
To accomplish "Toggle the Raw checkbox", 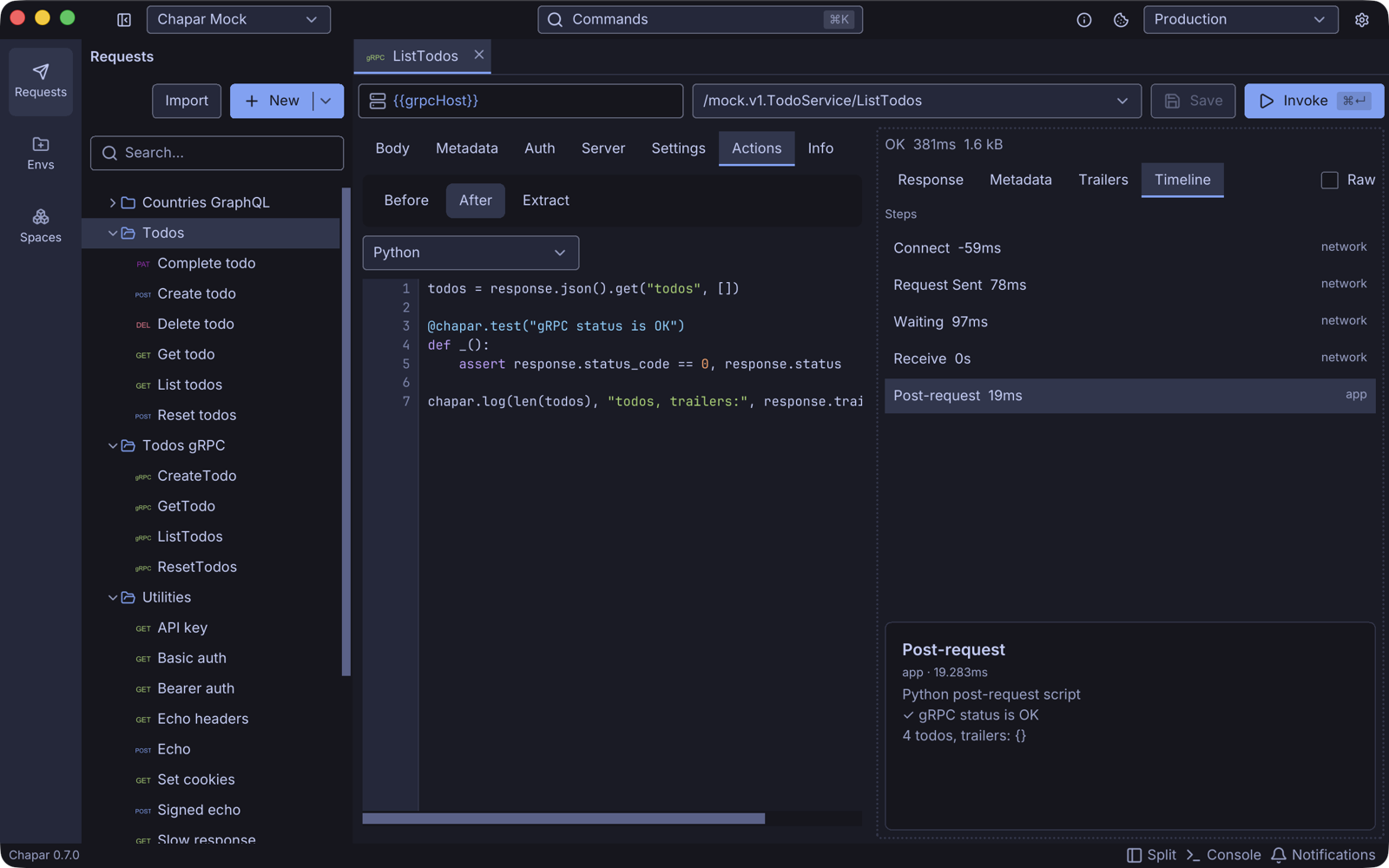I will pyautogui.click(x=1329, y=180).
